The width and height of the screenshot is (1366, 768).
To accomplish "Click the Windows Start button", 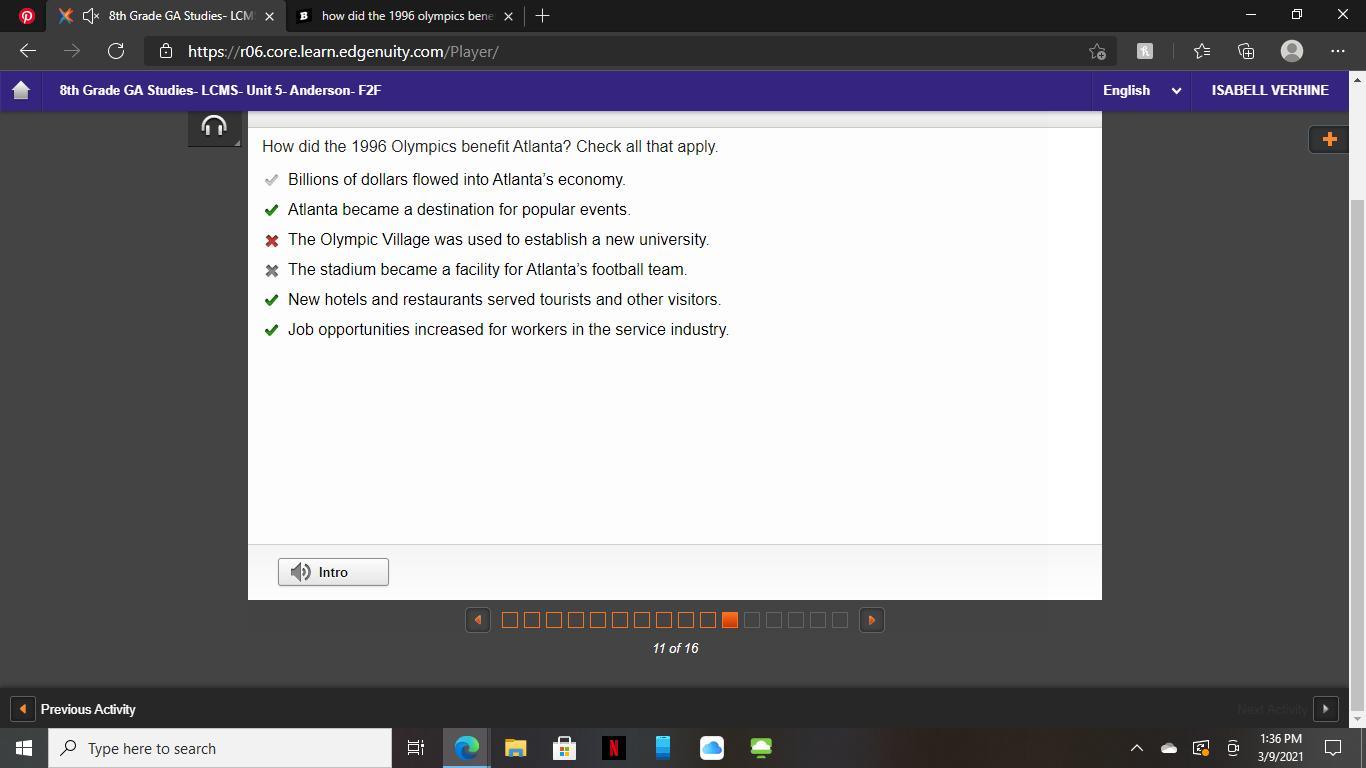I will pyautogui.click(x=24, y=748).
